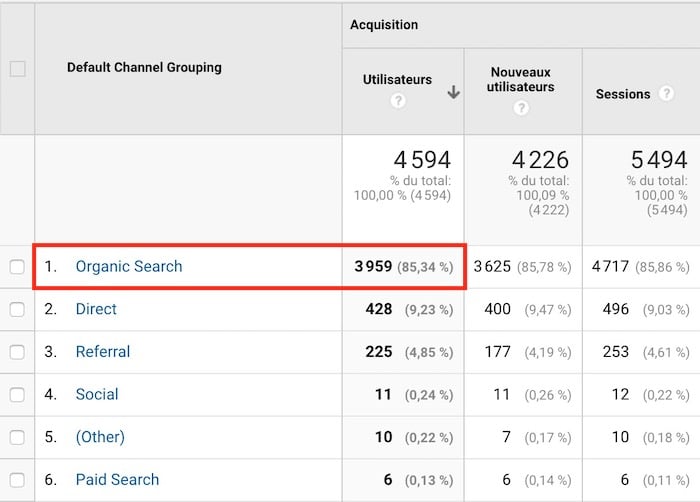The height and width of the screenshot is (502, 700).
Task: Select the Referral row checkbox
Action: pos(17,352)
